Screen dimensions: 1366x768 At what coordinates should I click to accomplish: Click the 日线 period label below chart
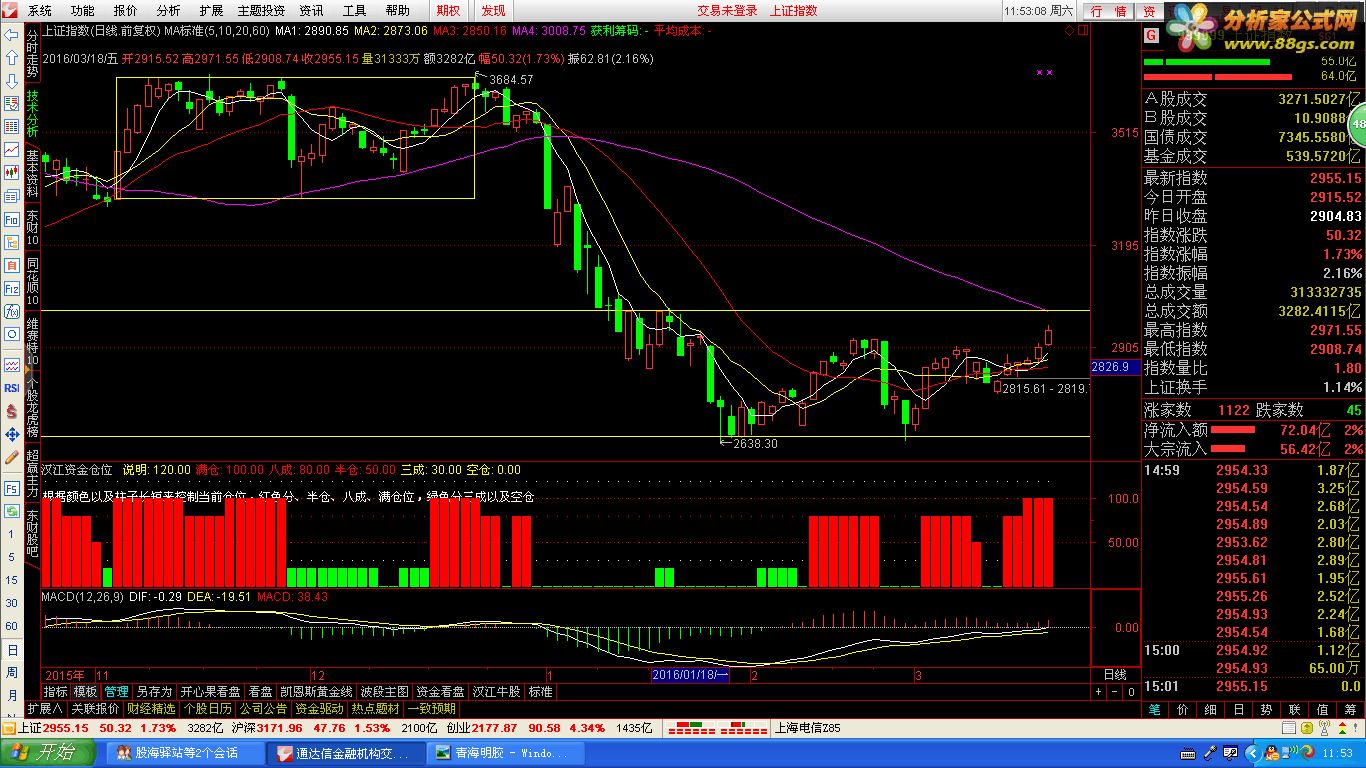pos(1114,675)
